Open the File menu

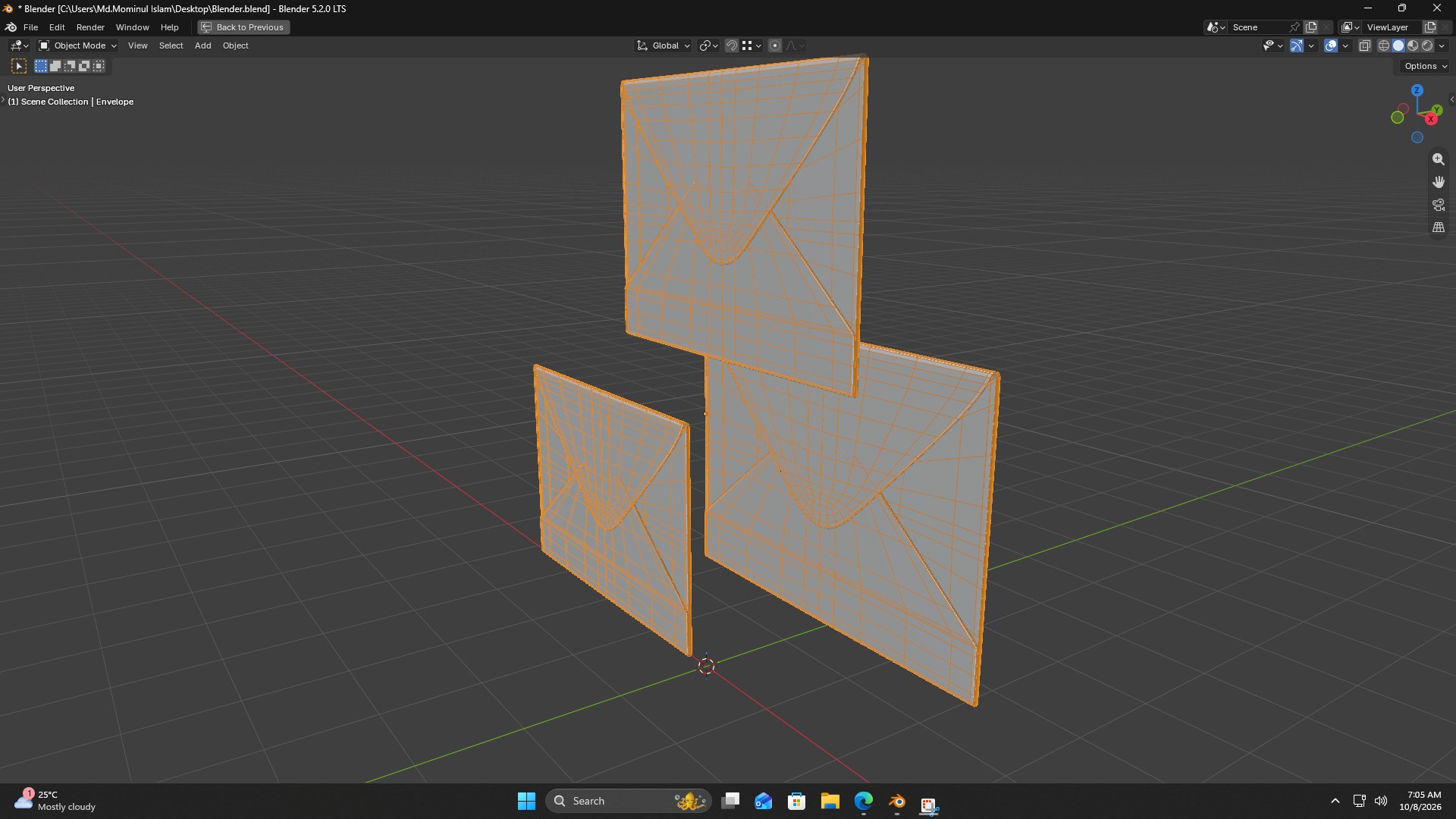[x=30, y=27]
